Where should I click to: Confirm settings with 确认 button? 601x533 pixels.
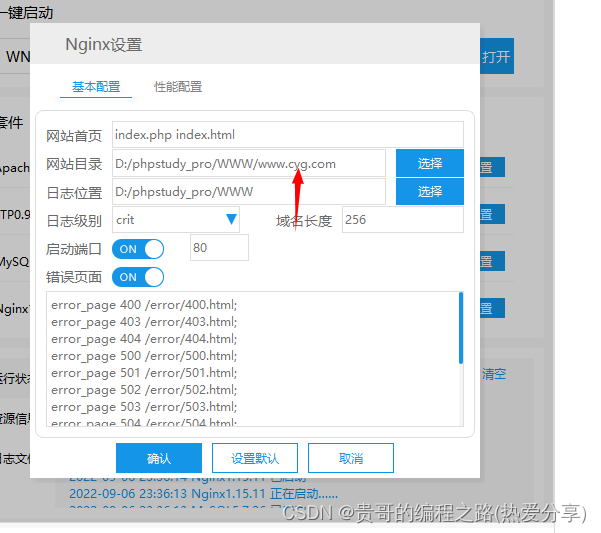point(159,458)
